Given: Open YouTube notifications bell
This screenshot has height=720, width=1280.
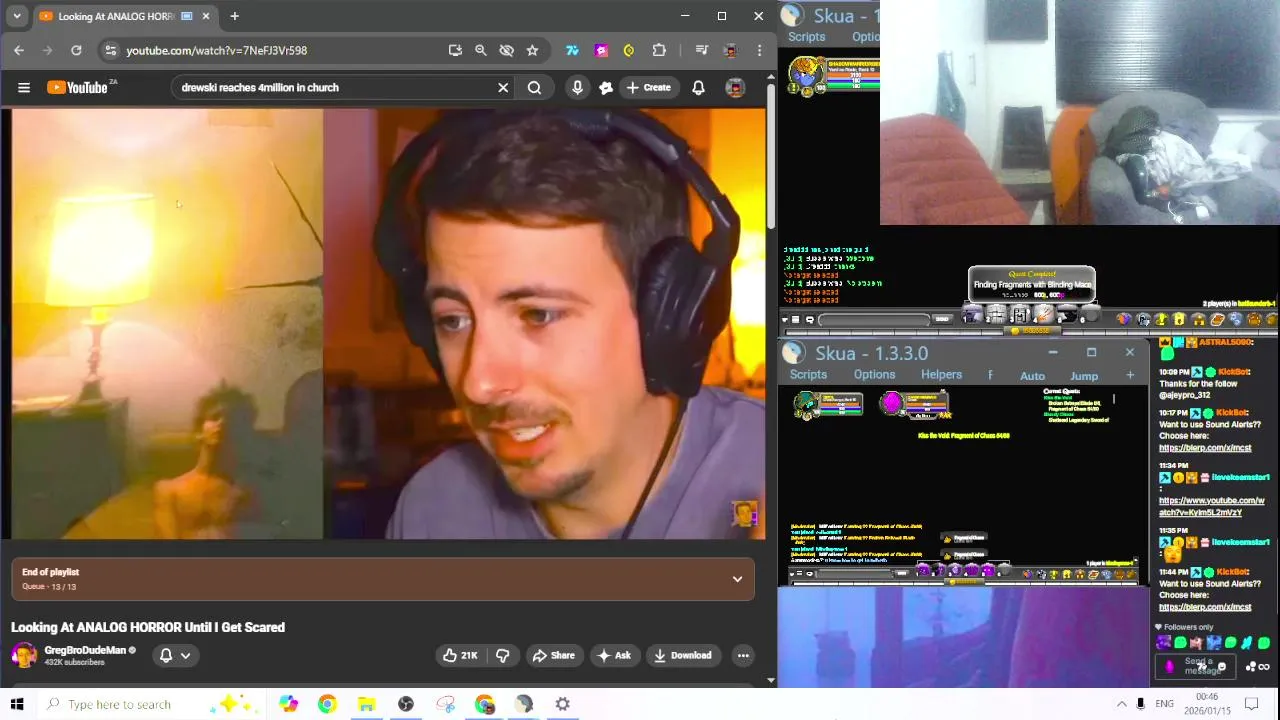Looking at the screenshot, I should tap(698, 88).
